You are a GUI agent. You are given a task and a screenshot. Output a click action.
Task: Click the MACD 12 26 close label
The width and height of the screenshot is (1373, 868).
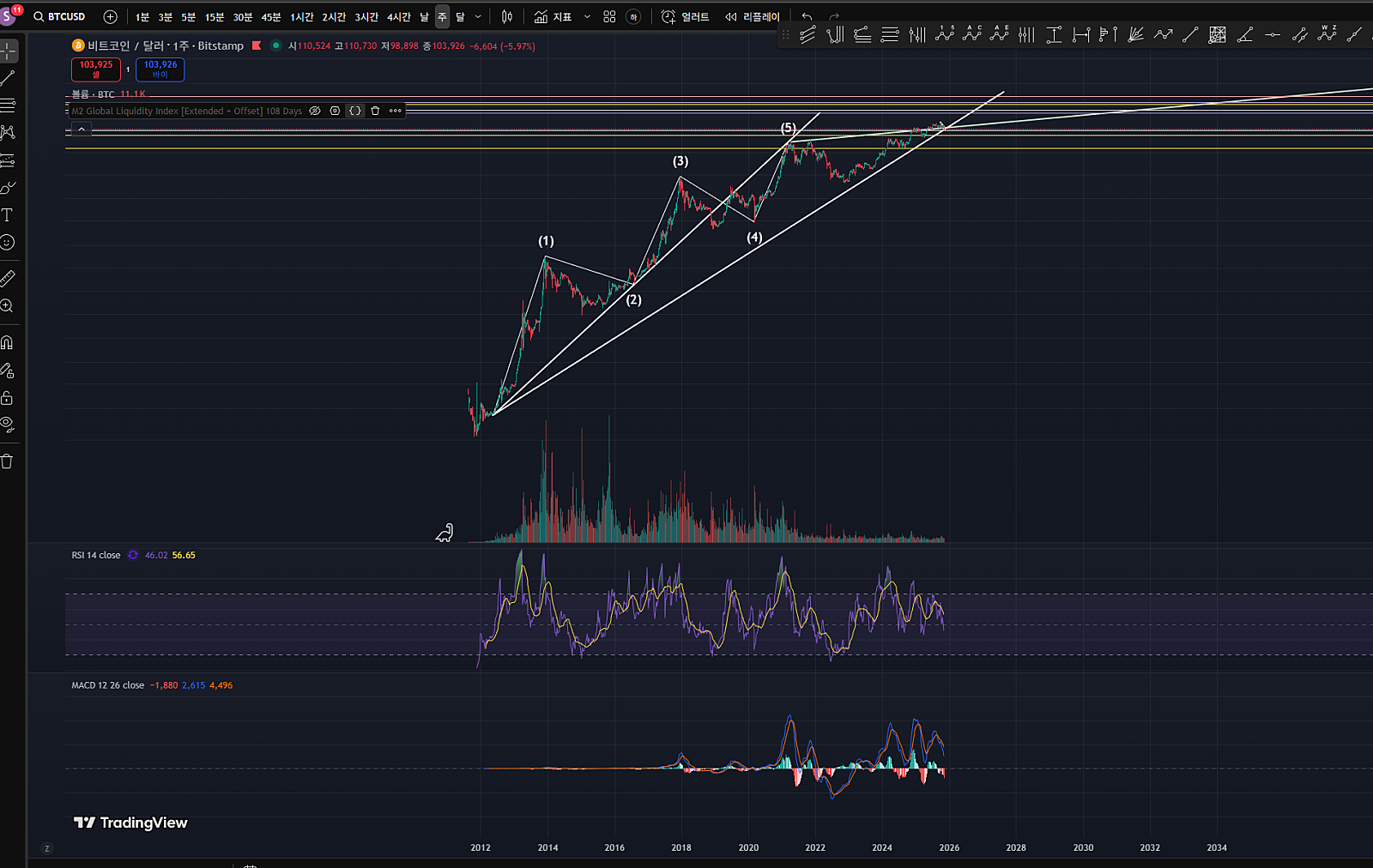[x=108, y=685]
